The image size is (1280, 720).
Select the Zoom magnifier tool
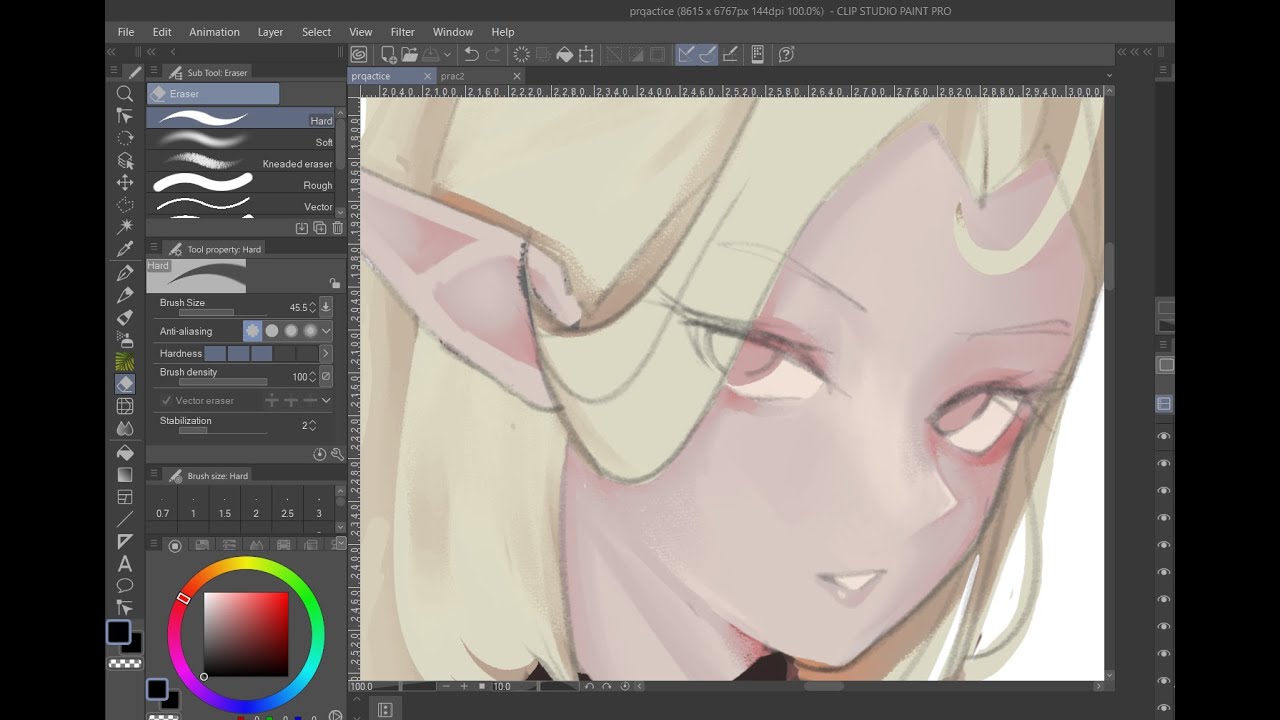tap(125, 94)
